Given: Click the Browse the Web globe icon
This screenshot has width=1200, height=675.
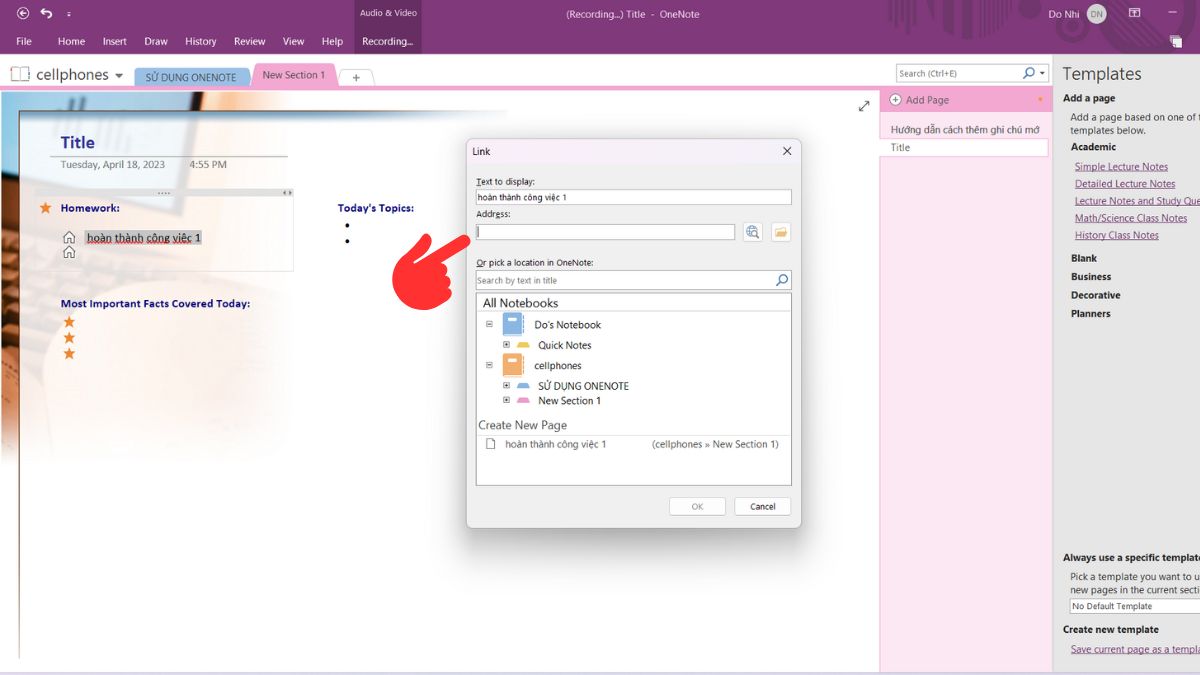Looking at the screenshot, I should (753, 232).
